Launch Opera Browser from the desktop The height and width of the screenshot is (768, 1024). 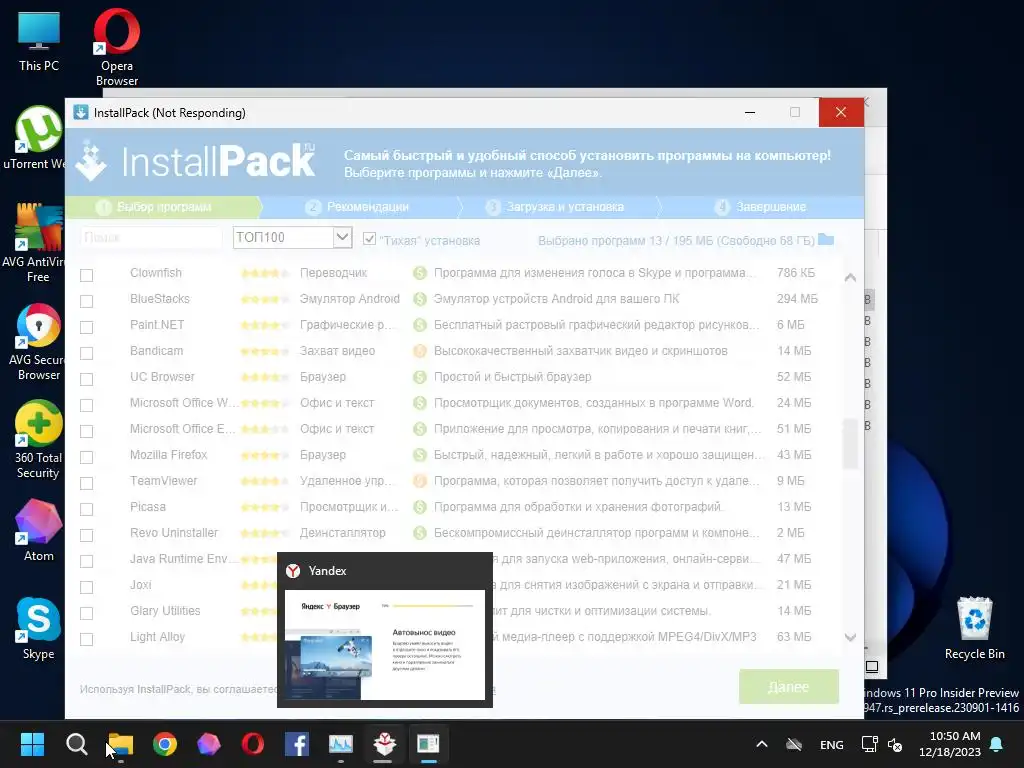pyautogui.click(x=116, y=47)
